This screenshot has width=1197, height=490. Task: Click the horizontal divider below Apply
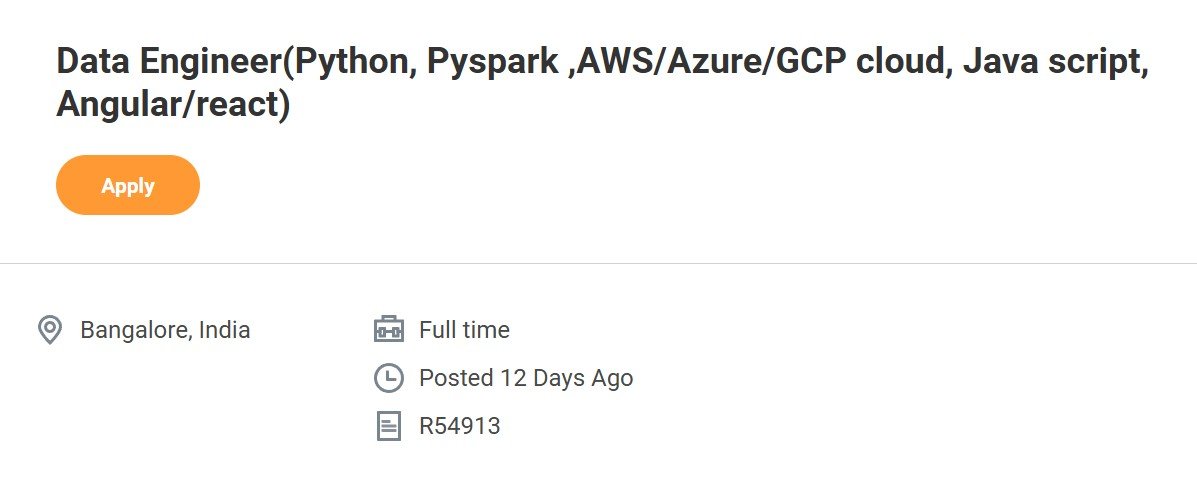click(598, 263)
